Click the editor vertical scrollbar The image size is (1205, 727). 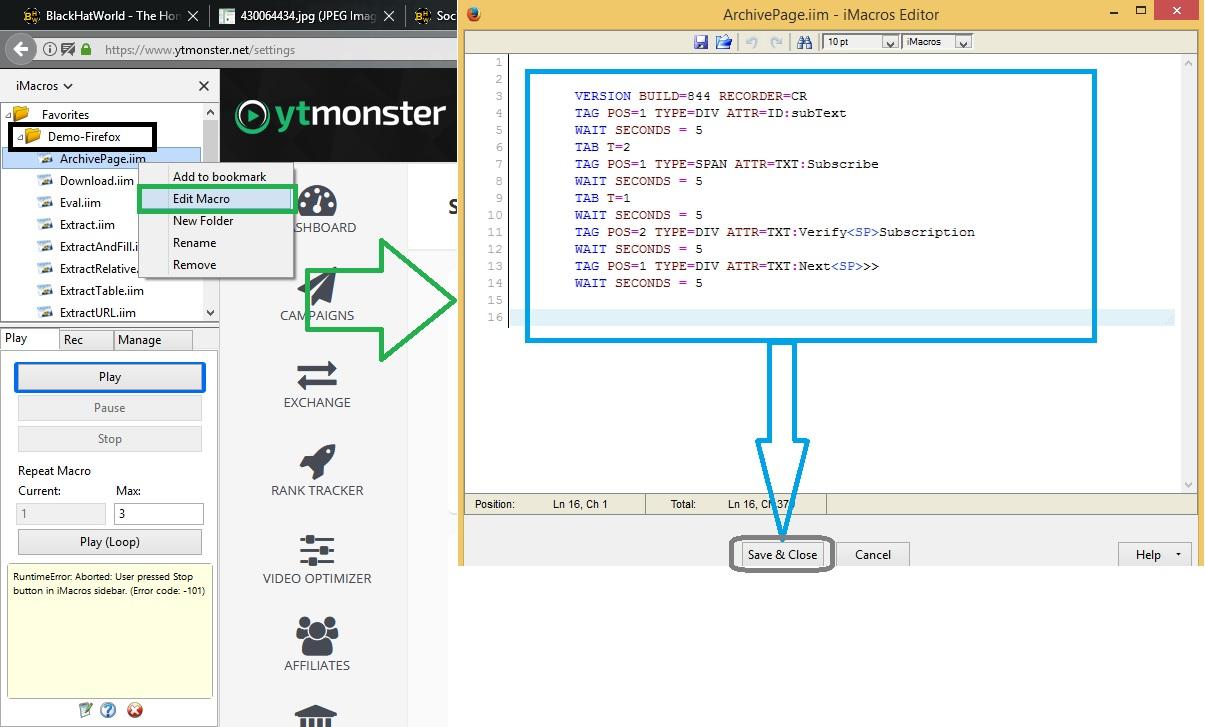(x=1188, y=272)
